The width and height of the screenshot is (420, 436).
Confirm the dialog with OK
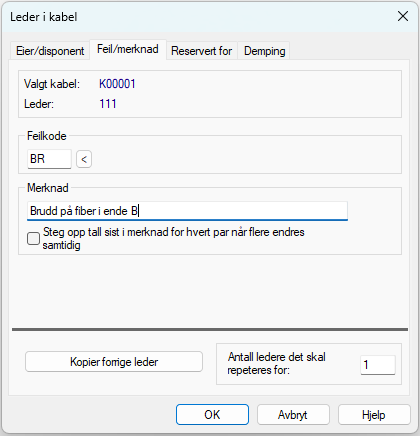click(x=212, y=415)
